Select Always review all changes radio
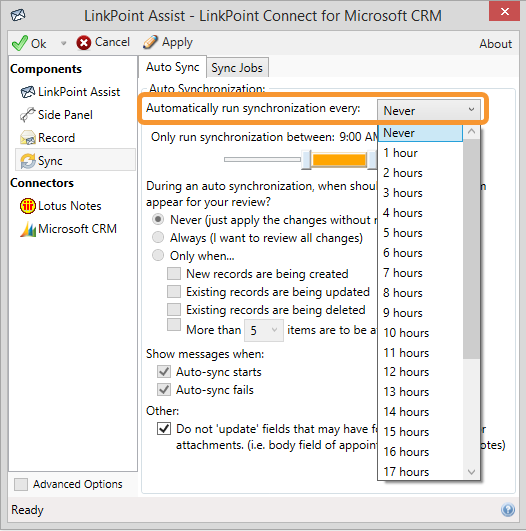 click(158, 237)
